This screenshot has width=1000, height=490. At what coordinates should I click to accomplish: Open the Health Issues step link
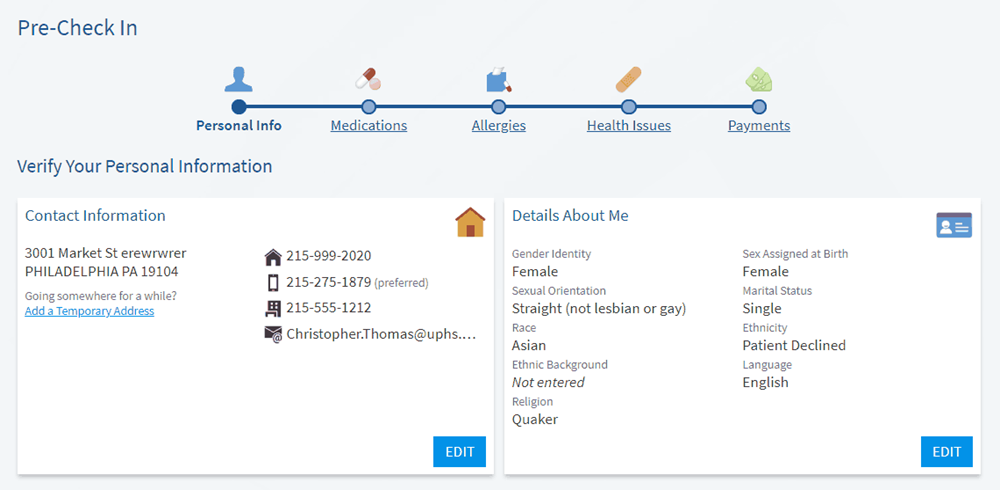tap(629, 126)
